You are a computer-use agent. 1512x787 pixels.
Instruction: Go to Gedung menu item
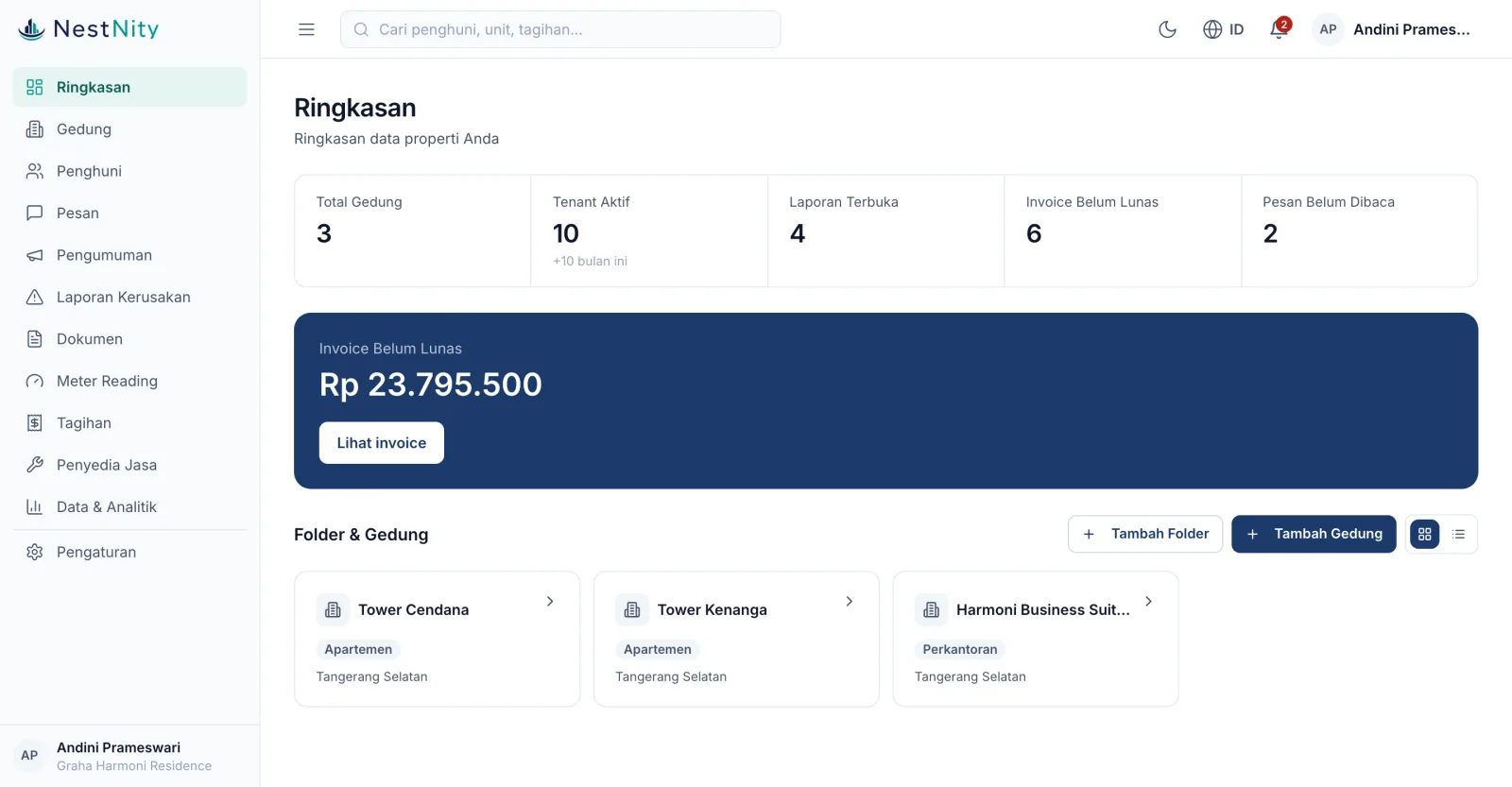pyautogui.click(x=129, y=129)
